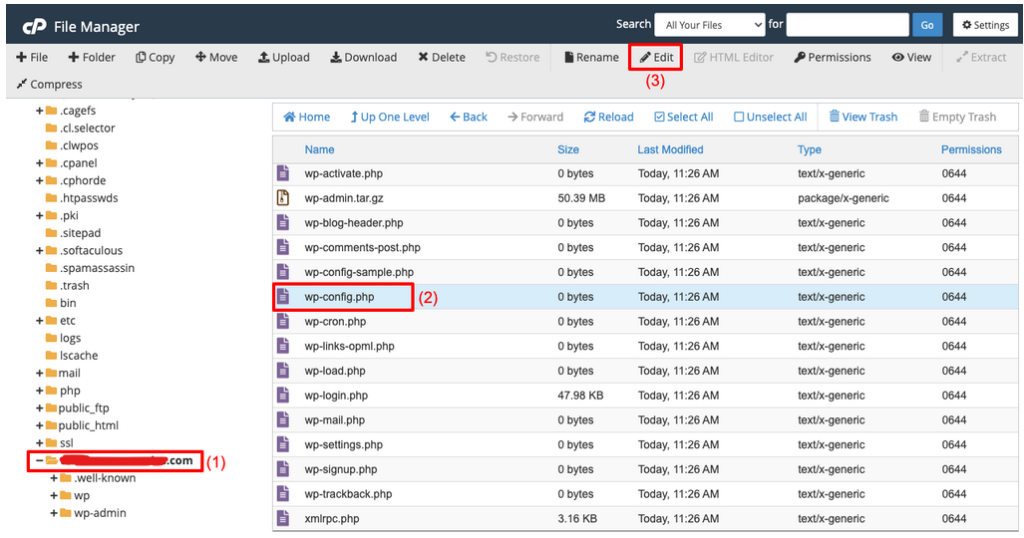
Task: Click the Unselect All checkbox button
Action: (739, 117)
